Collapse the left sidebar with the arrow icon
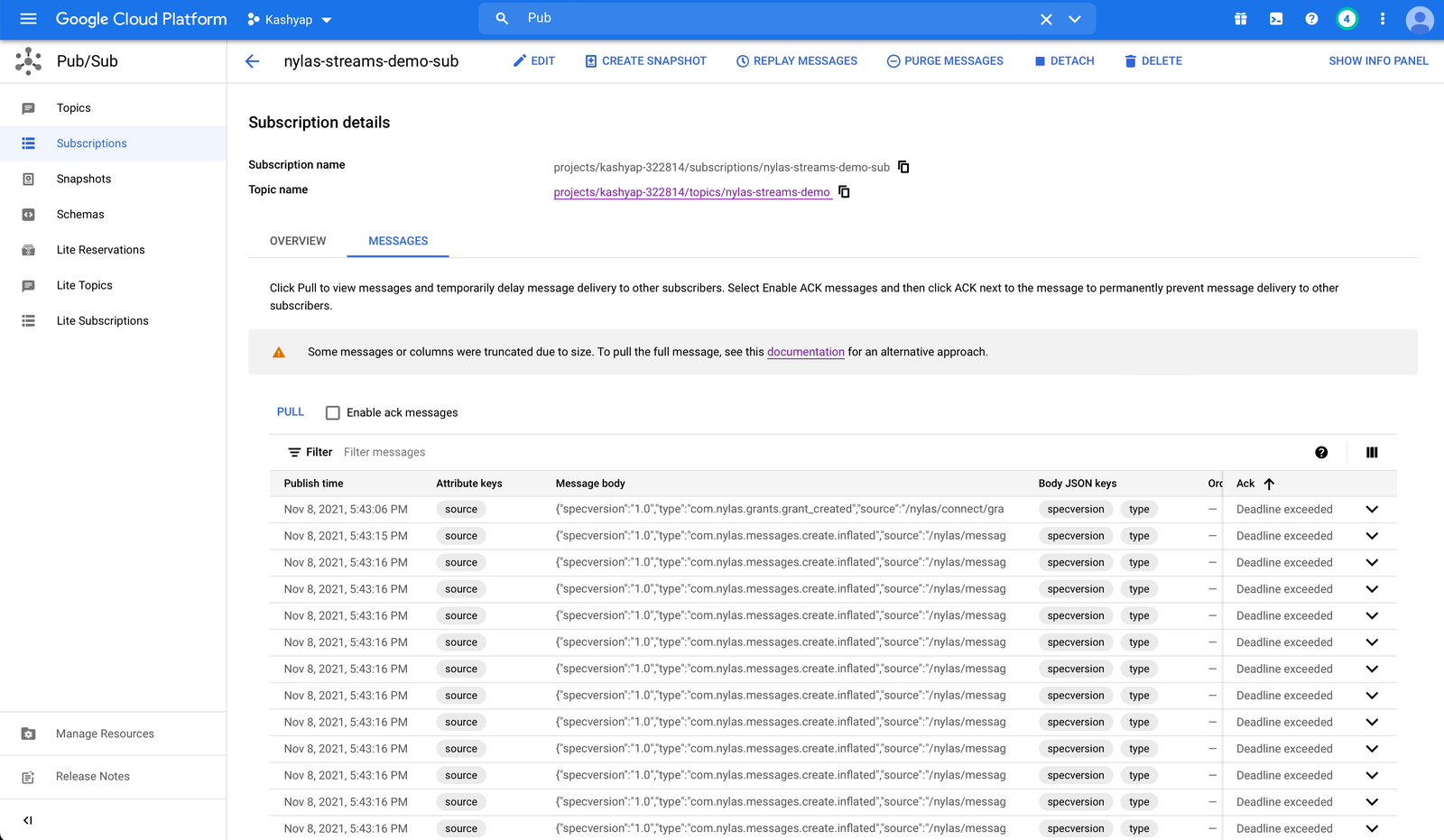Screen dimensions: 1444x840 [x=27, y=820]
